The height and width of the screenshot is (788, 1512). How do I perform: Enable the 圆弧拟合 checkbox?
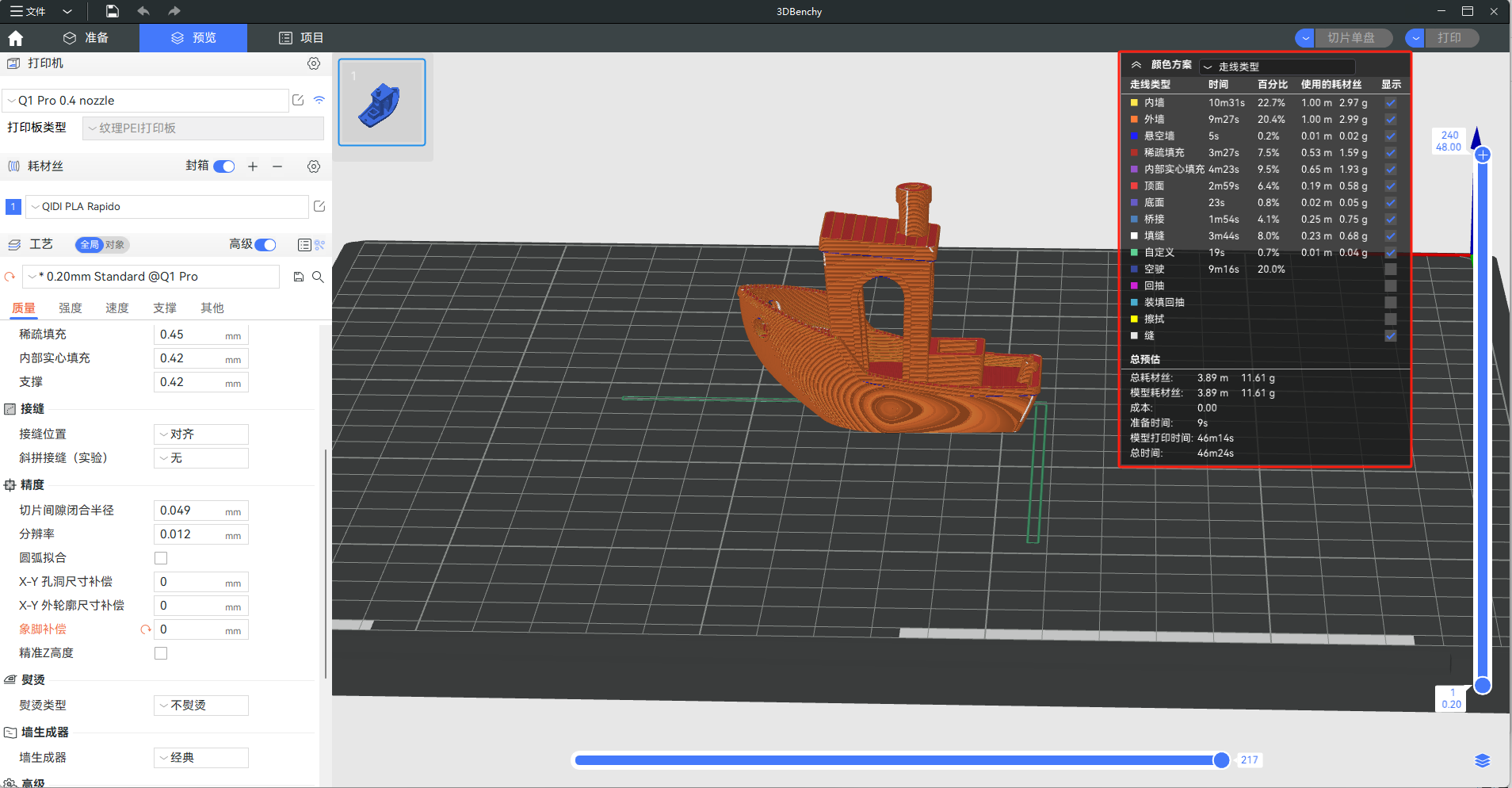coord(161,558)
